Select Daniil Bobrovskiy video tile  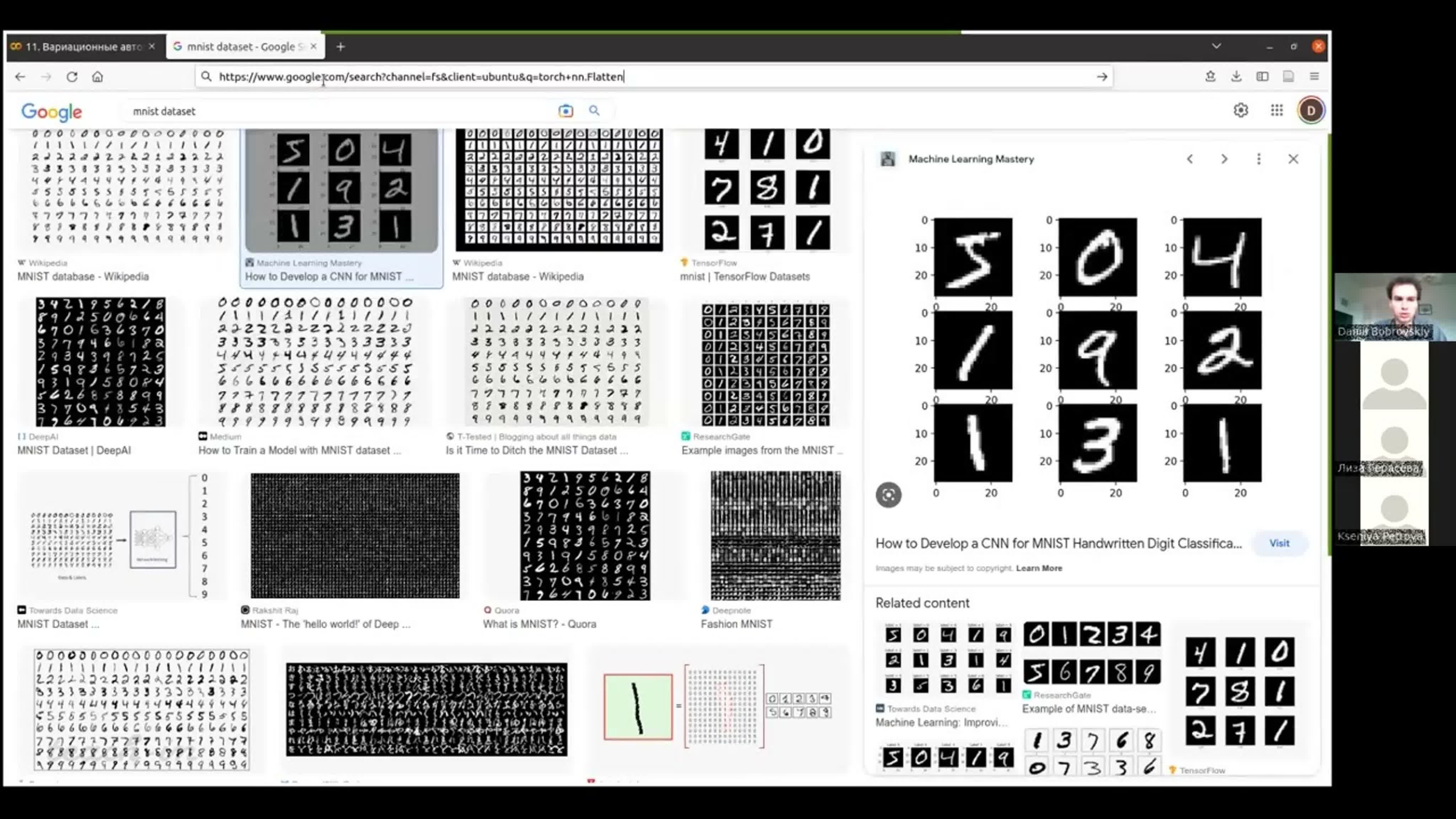[1395, 307]
